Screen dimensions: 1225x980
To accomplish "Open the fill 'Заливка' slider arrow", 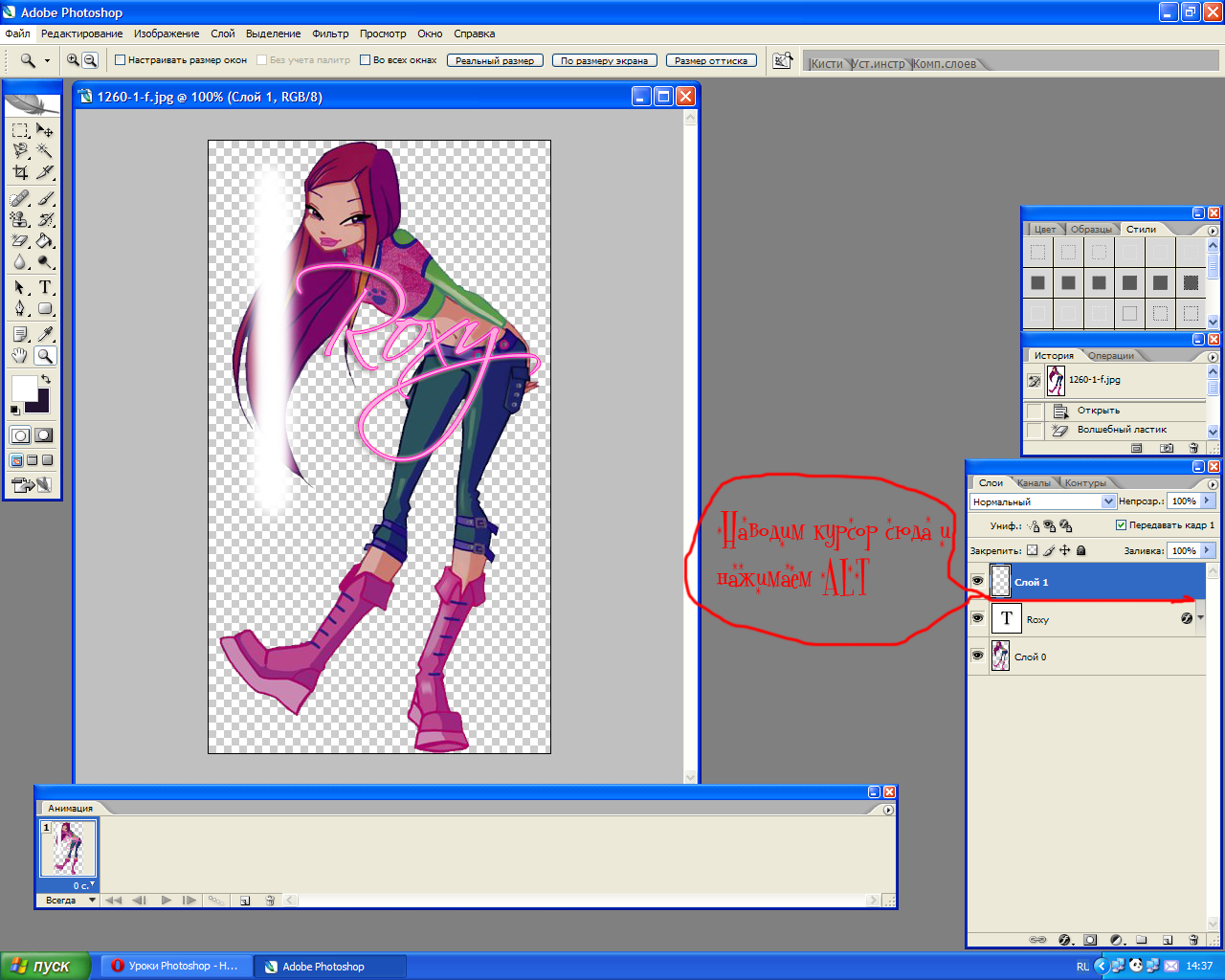I will click(x=1208, y=550).
